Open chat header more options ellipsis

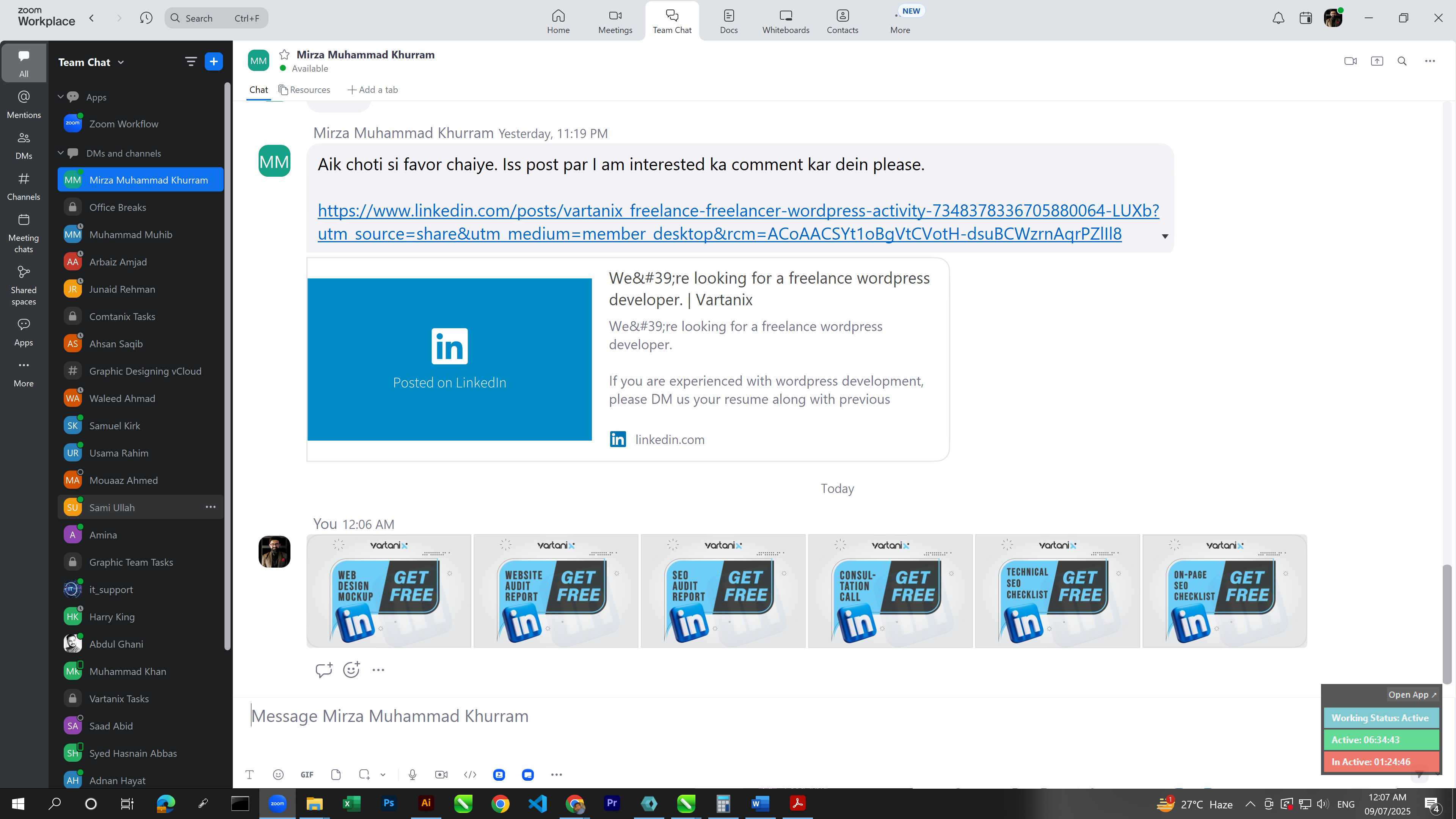(x=1430, y=61)
